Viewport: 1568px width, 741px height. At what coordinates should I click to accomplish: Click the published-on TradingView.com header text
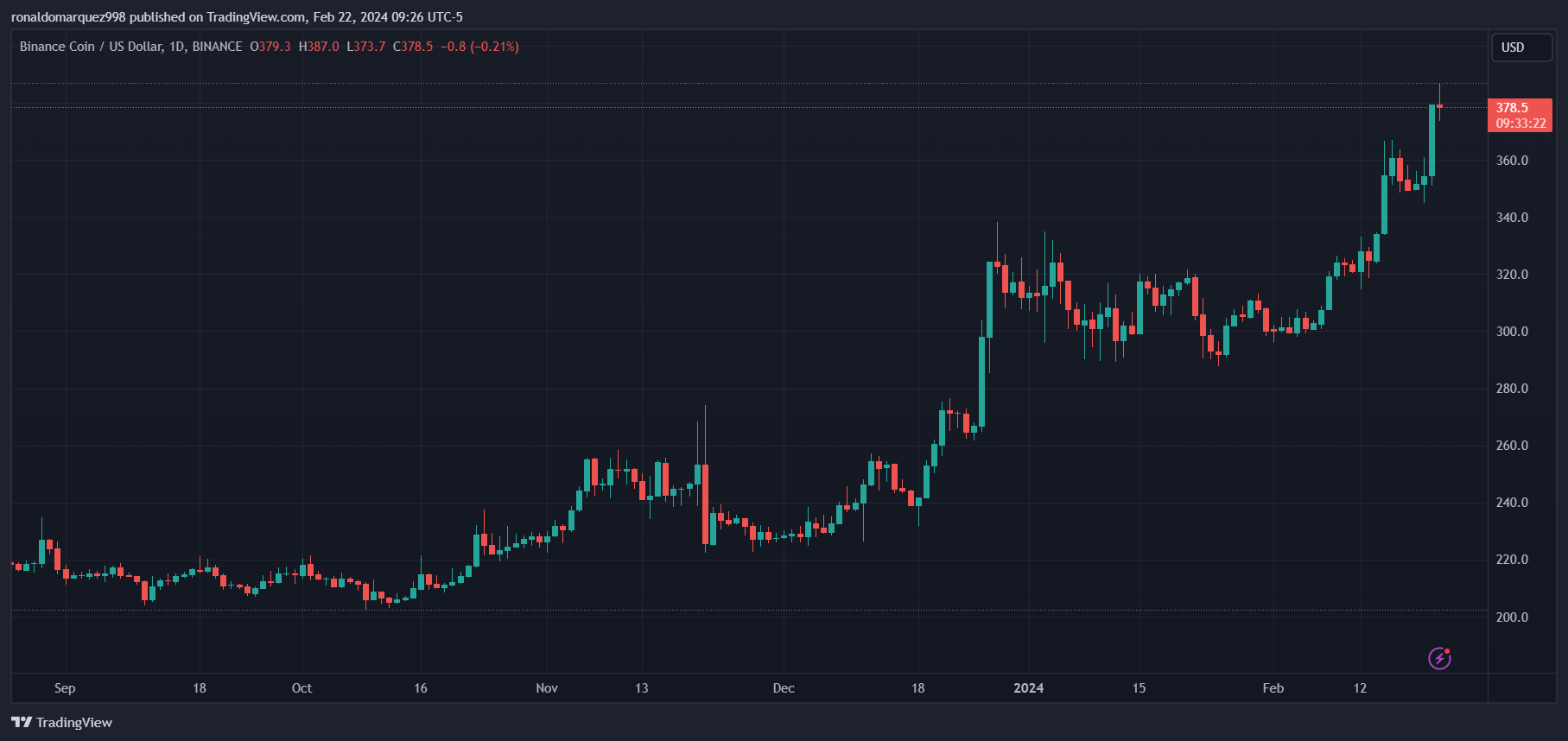point(237,16)
